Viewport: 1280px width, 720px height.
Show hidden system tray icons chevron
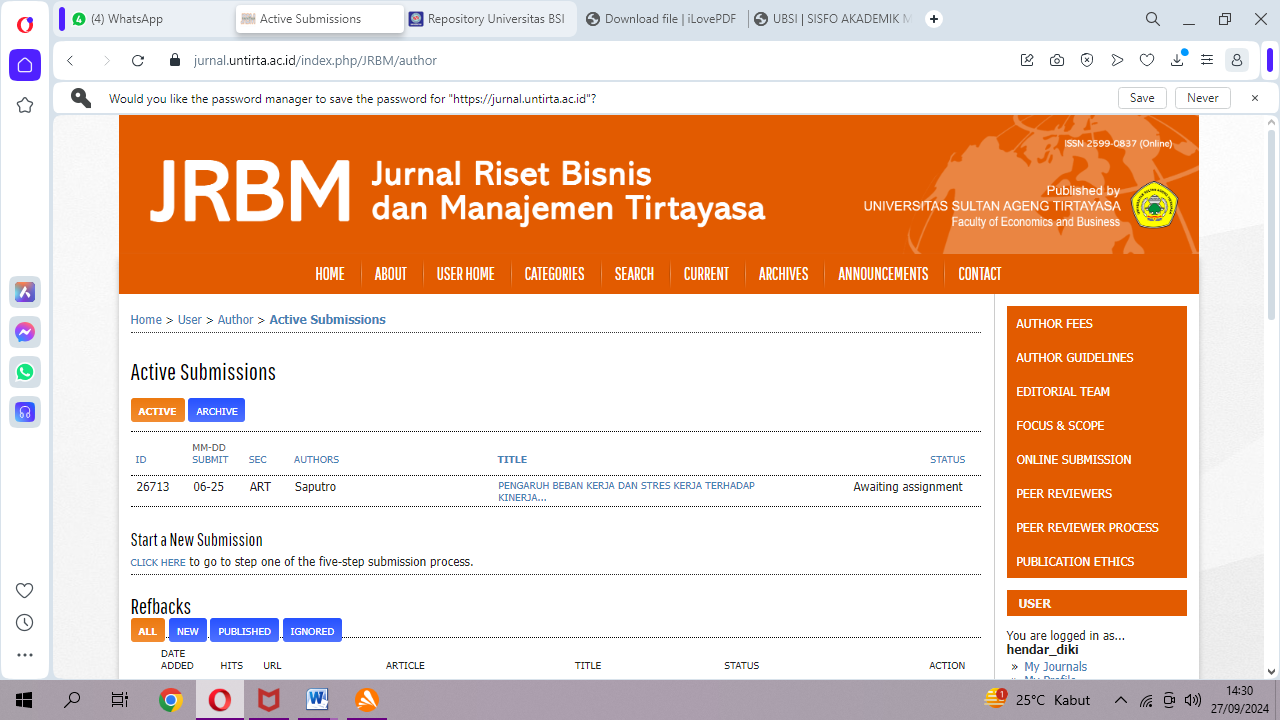1121,700
